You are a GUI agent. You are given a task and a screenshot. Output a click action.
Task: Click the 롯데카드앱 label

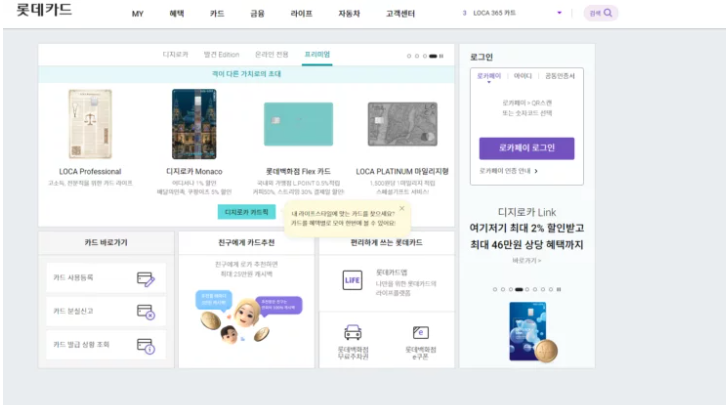(x=392, y=273)
